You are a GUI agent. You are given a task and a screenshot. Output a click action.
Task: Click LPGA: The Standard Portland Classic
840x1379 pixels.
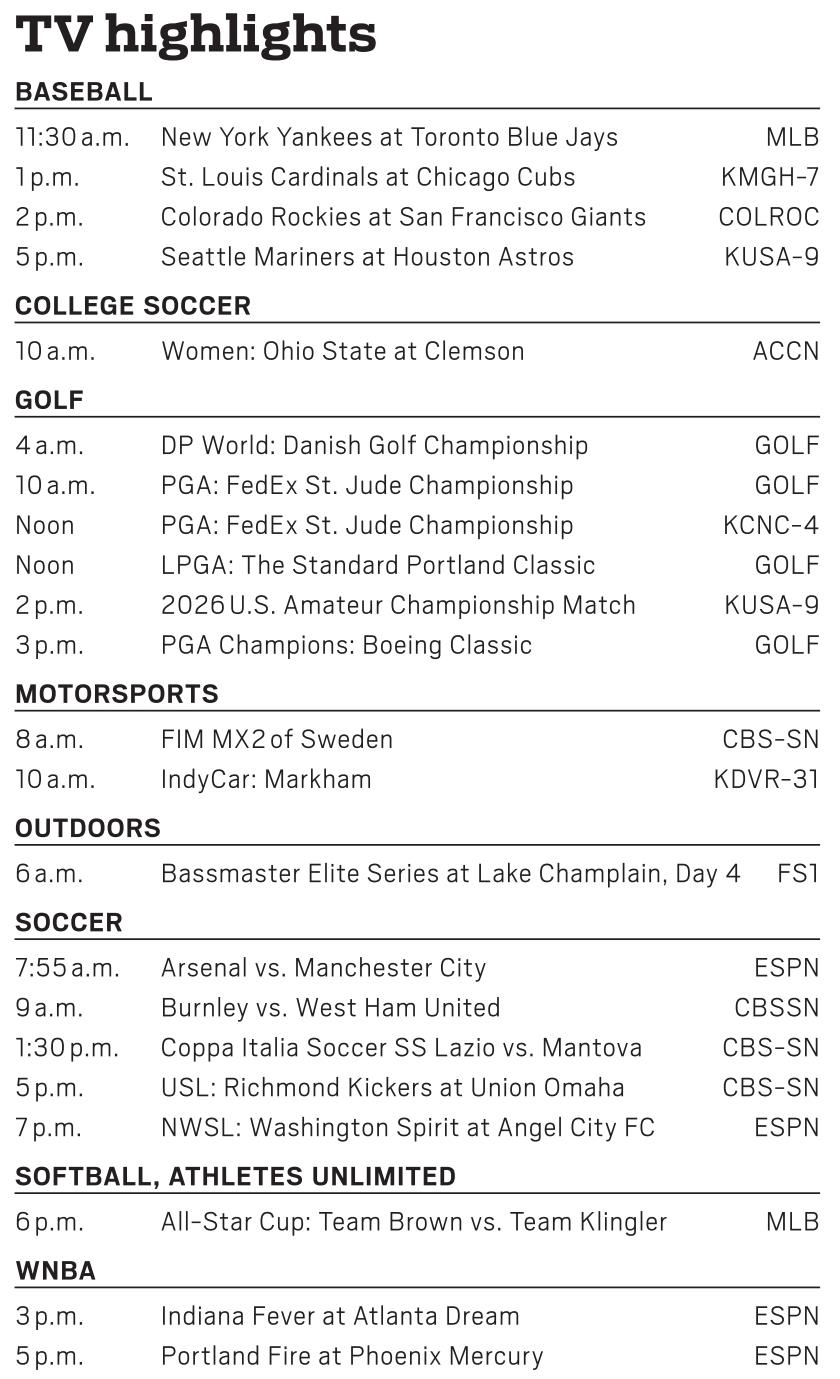pos(378,565)
